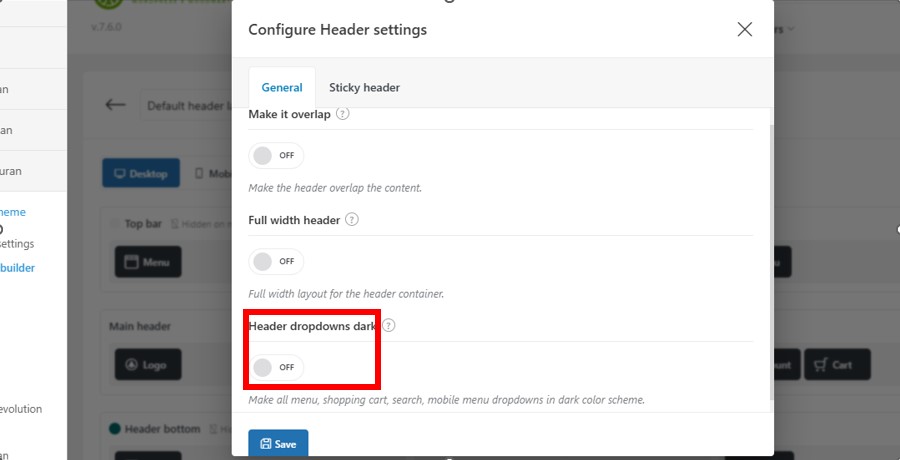Screen dimensions: 900x460
Task: Click the Header bottom green status dot
Action: (x=115, y=429)
